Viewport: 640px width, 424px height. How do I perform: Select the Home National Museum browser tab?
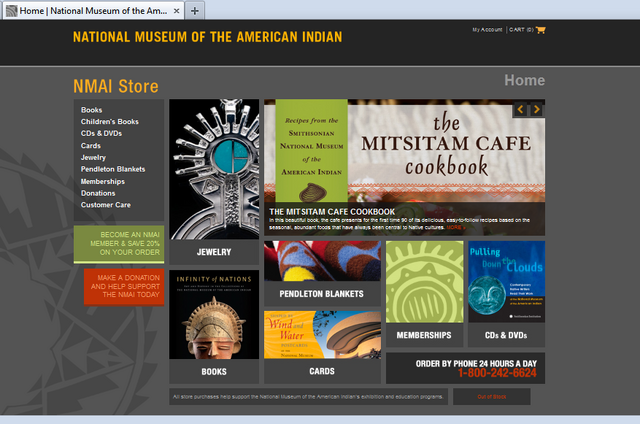(x=93, y=11)
